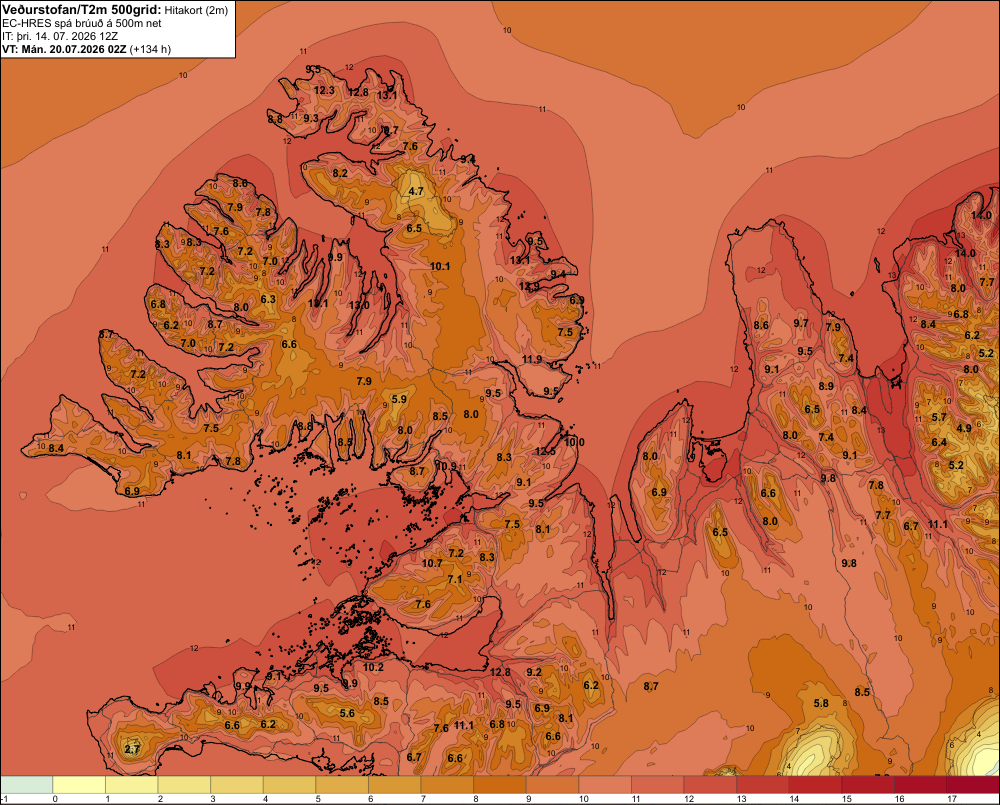Click the '10.0' temperature value on the map
The image size is (1000, 805).
(574, 442)
